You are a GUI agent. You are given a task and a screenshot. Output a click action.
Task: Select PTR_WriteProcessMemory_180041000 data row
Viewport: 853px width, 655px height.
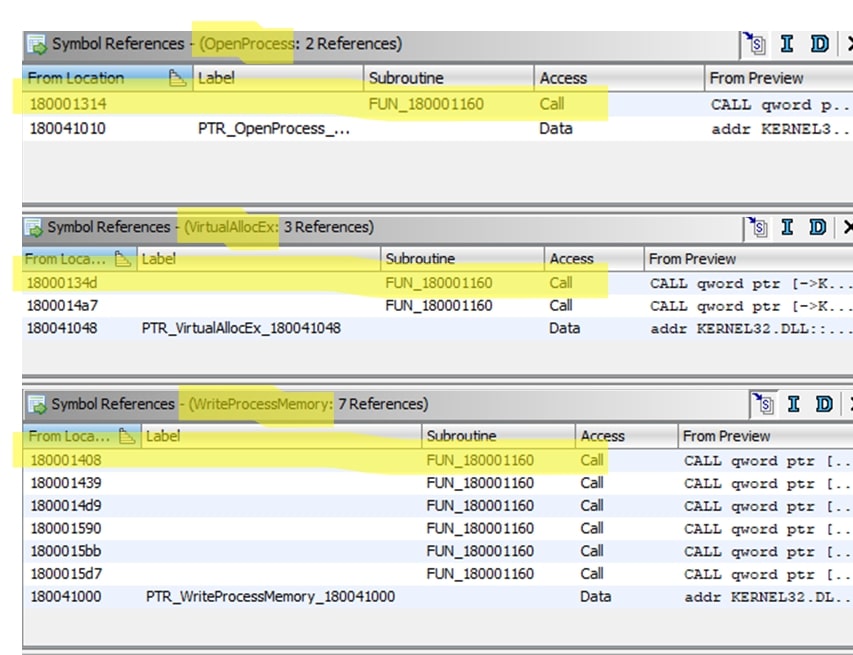click(x=270, y=597)
